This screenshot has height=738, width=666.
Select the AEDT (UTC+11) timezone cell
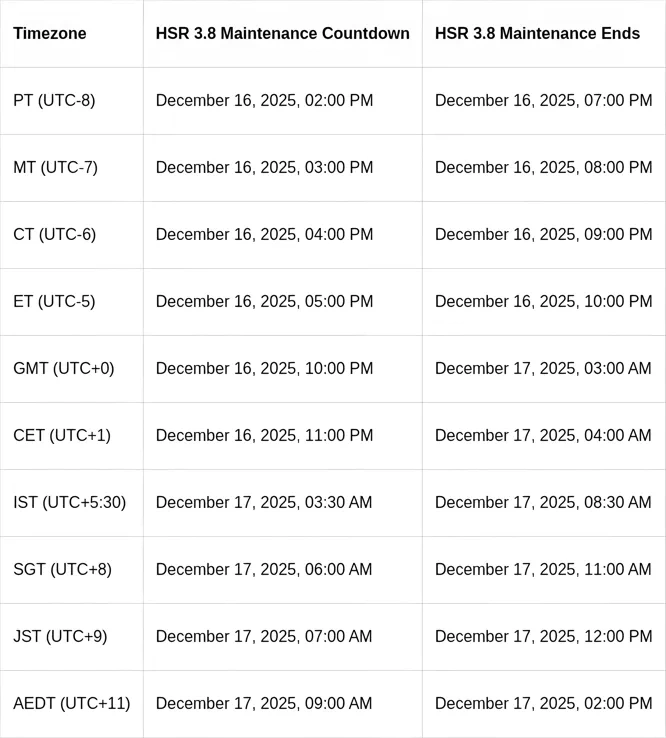[72, 704]
